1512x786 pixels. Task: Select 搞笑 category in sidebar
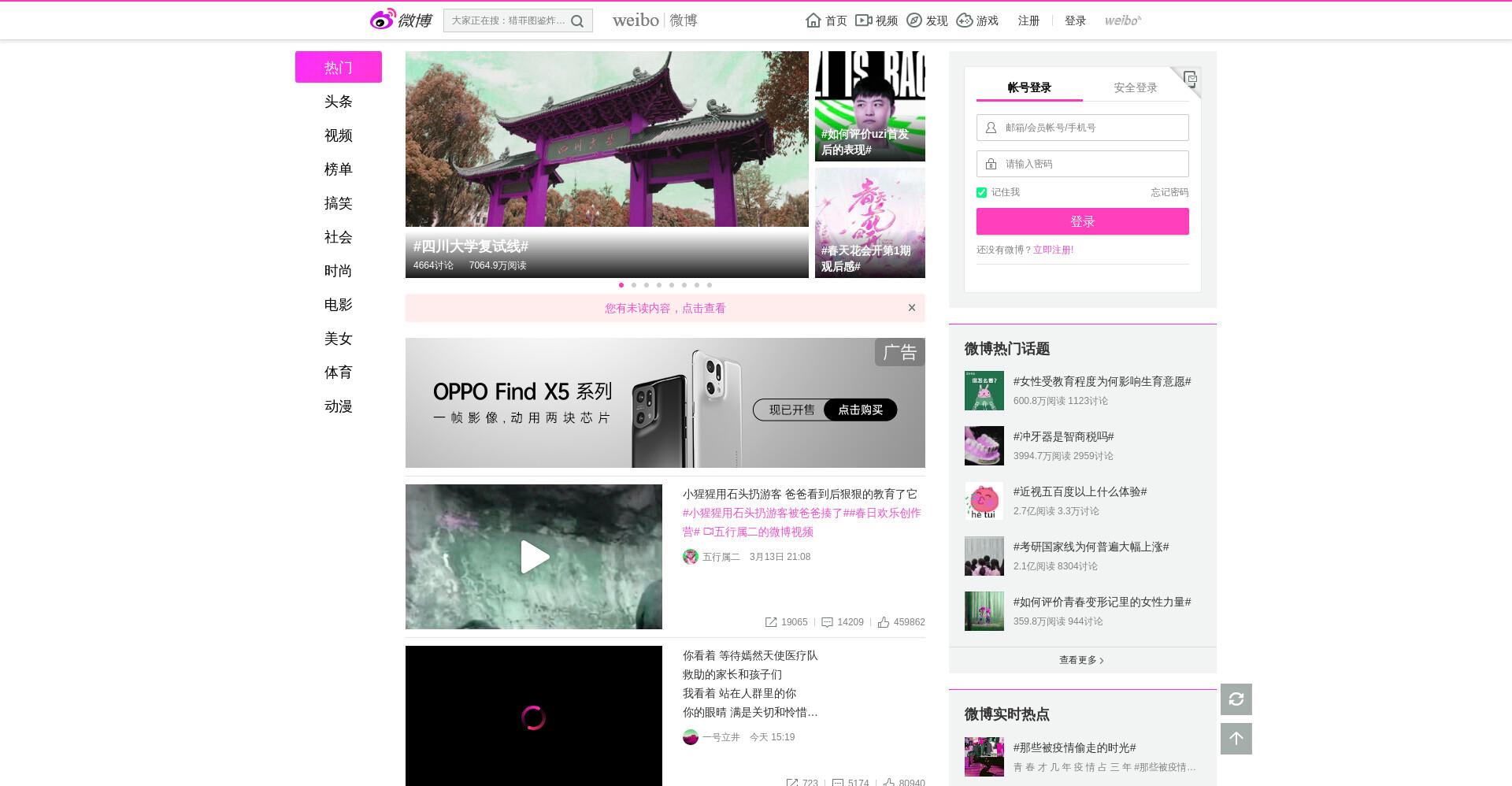click(339, 203)
